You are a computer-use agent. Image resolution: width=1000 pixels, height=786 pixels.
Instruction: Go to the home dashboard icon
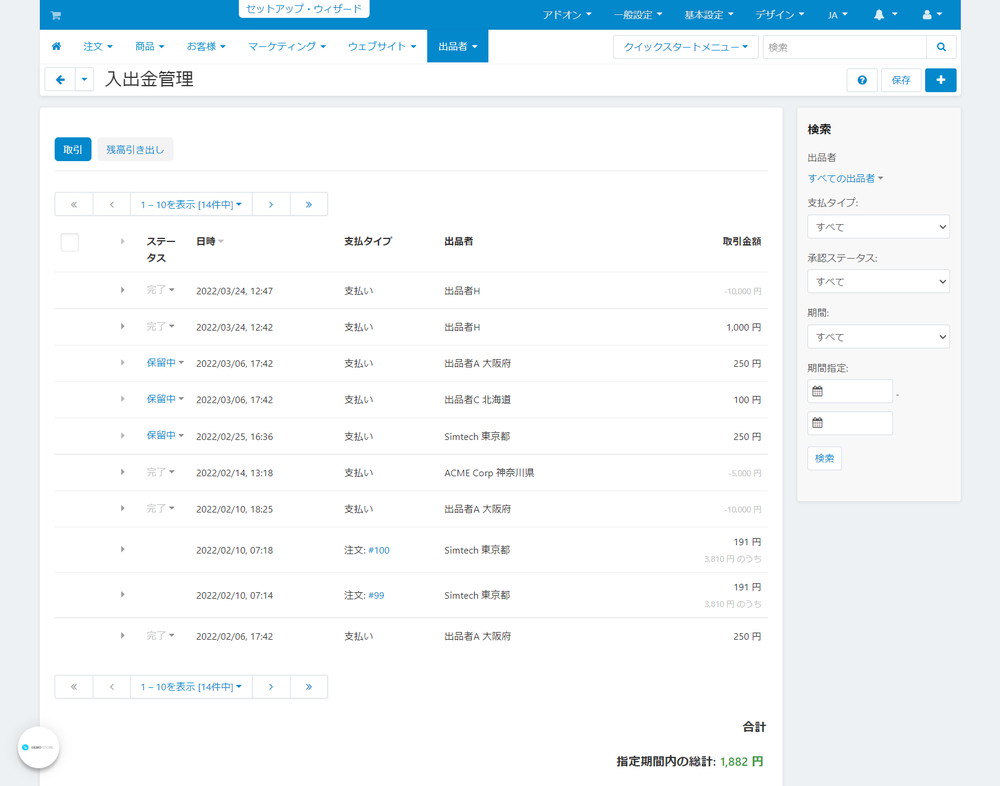coord(56,46)
